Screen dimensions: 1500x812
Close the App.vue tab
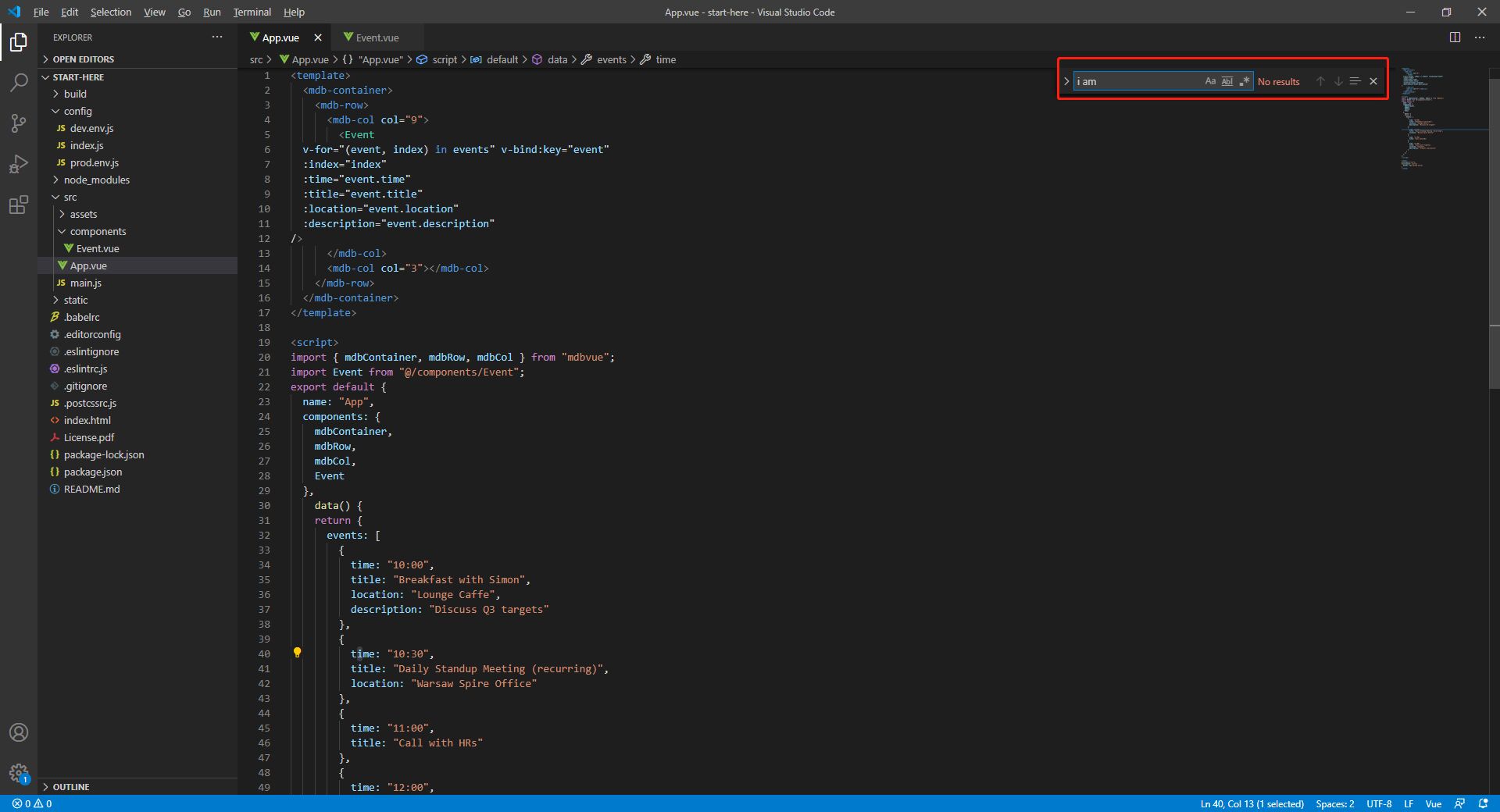click(x=318, y=37)
